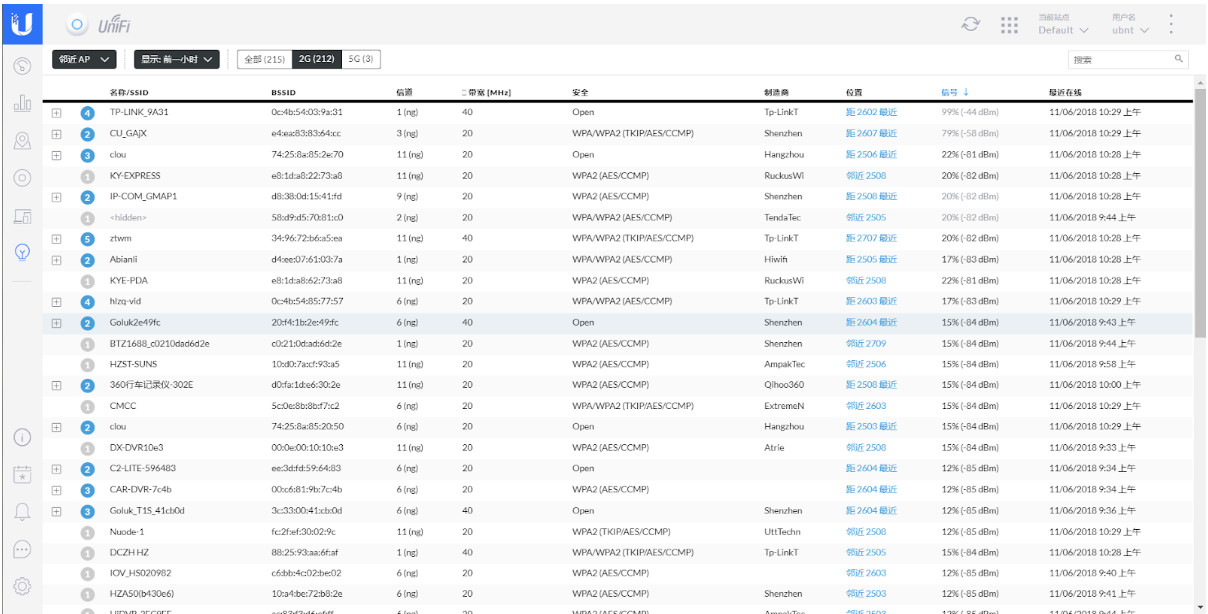The image size is (1208, 614).
Task: Open the 距 2607 最近 link on CU_GAjX row
Action: [x=871, y=134]
